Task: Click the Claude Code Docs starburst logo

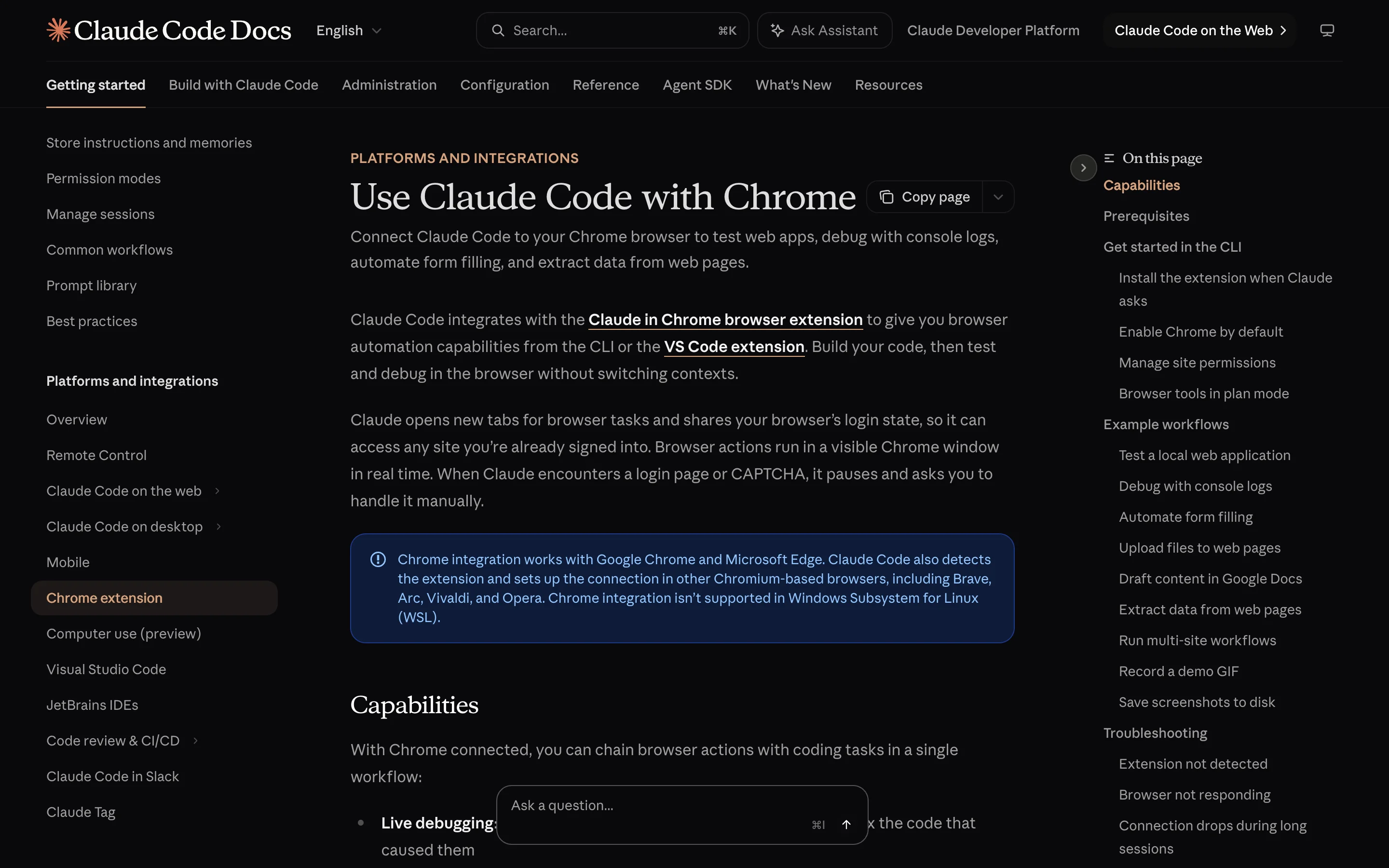Action: coord(58,30)
